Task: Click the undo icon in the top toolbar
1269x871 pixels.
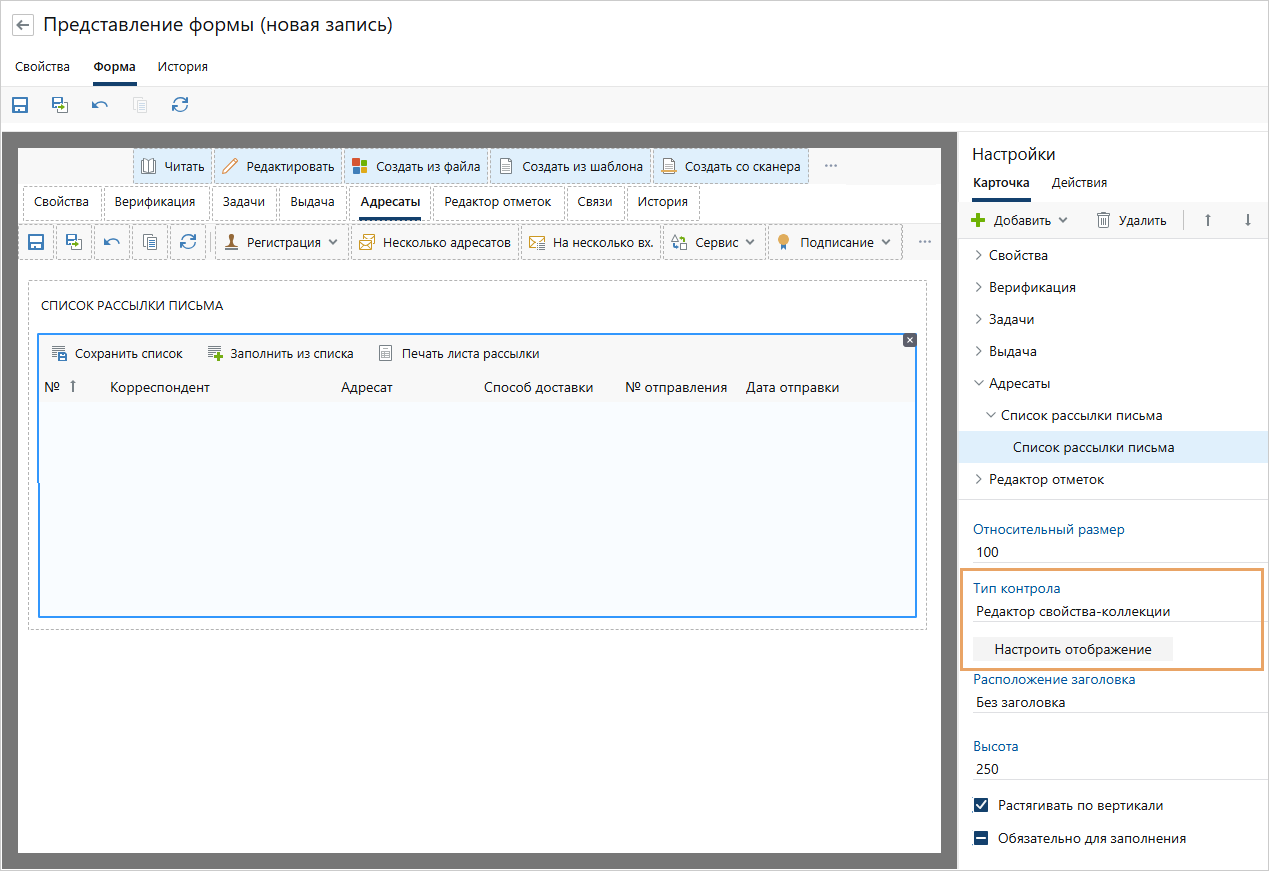Action: (99, 104)
